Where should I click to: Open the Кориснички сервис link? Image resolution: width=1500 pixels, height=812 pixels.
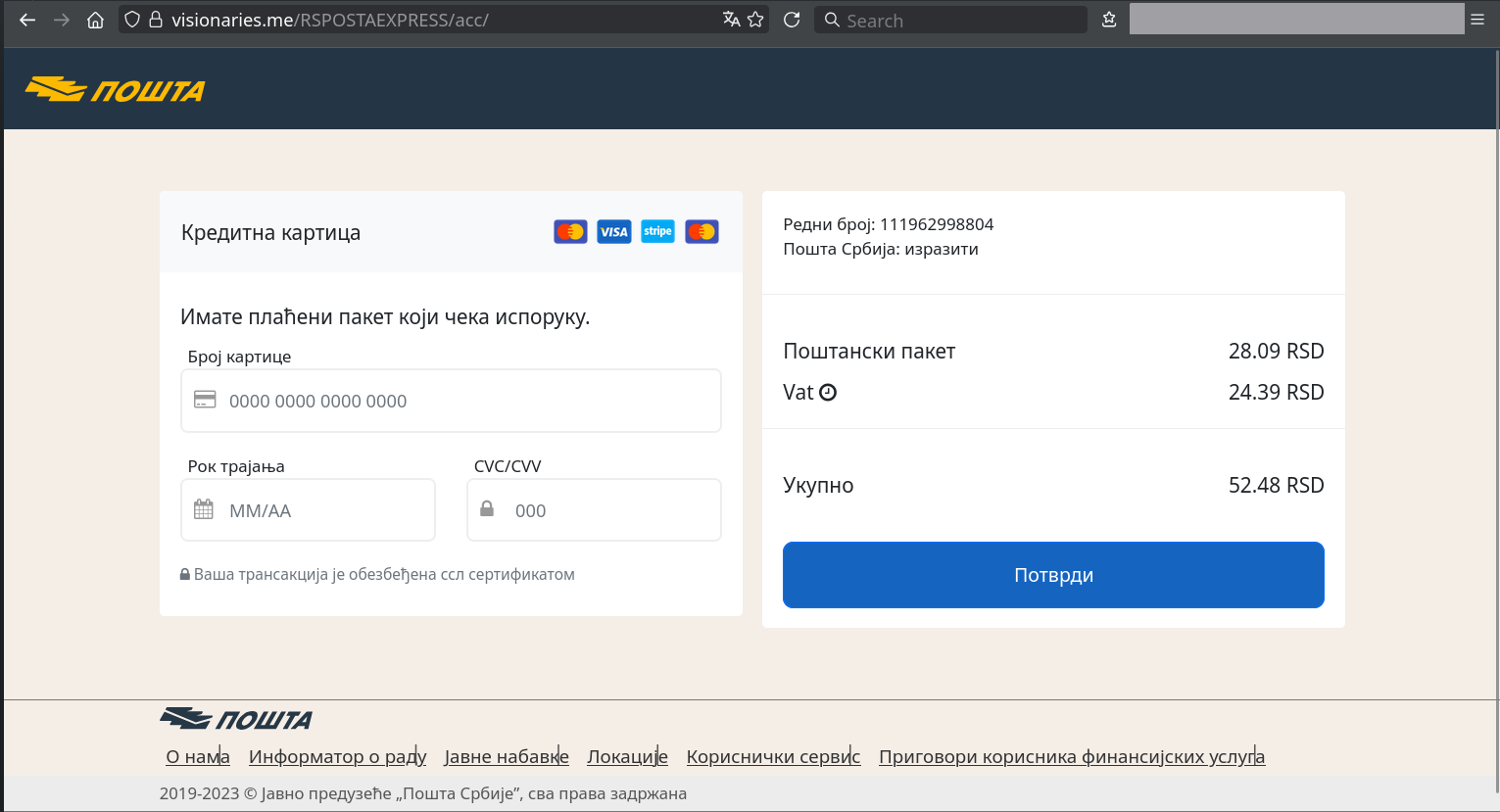(x=774, y=756)
